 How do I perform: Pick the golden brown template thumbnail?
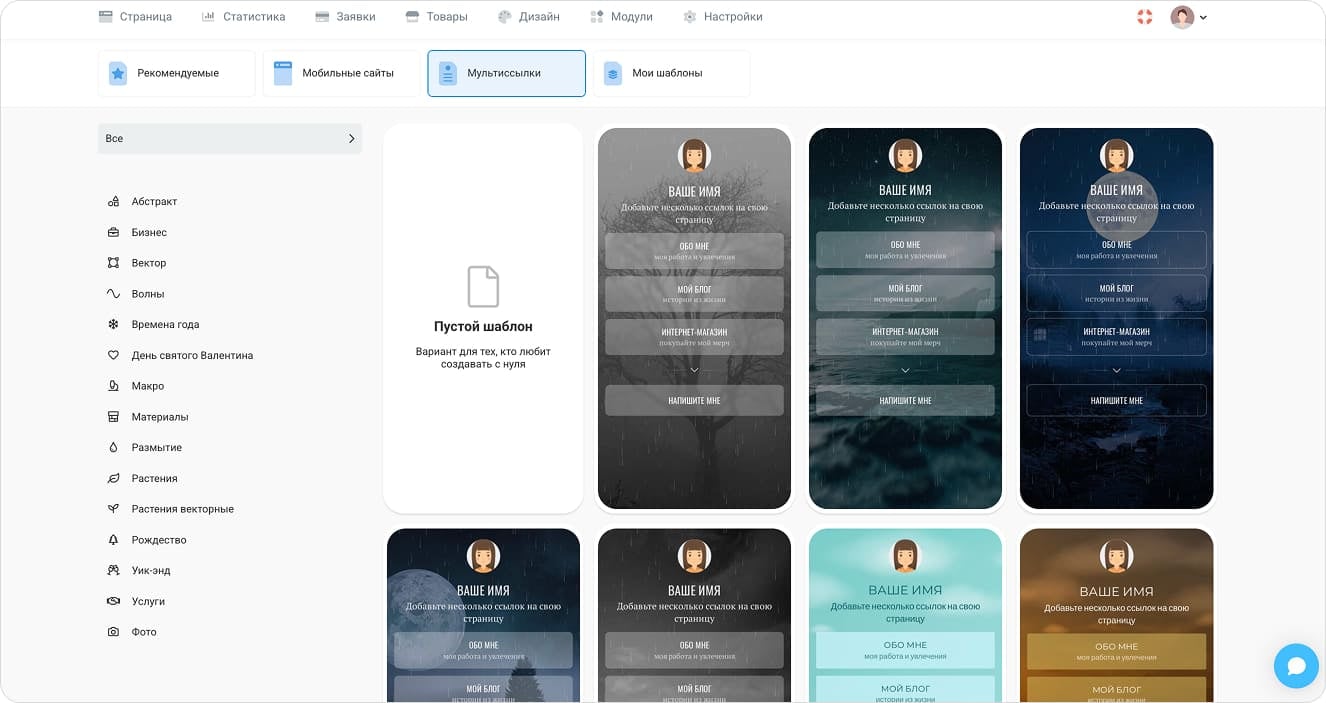[1116, 615]
